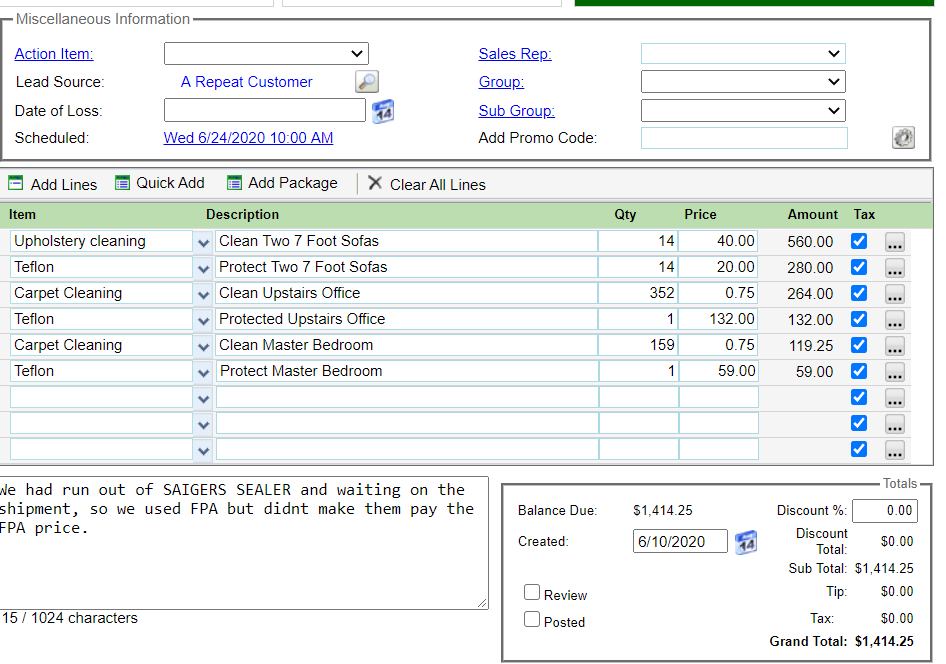Uncheck tax for Clean Two 7 Foot Sofas
Image resolution: width=946 pixels, height=664 pixels.
pos(859,241)
